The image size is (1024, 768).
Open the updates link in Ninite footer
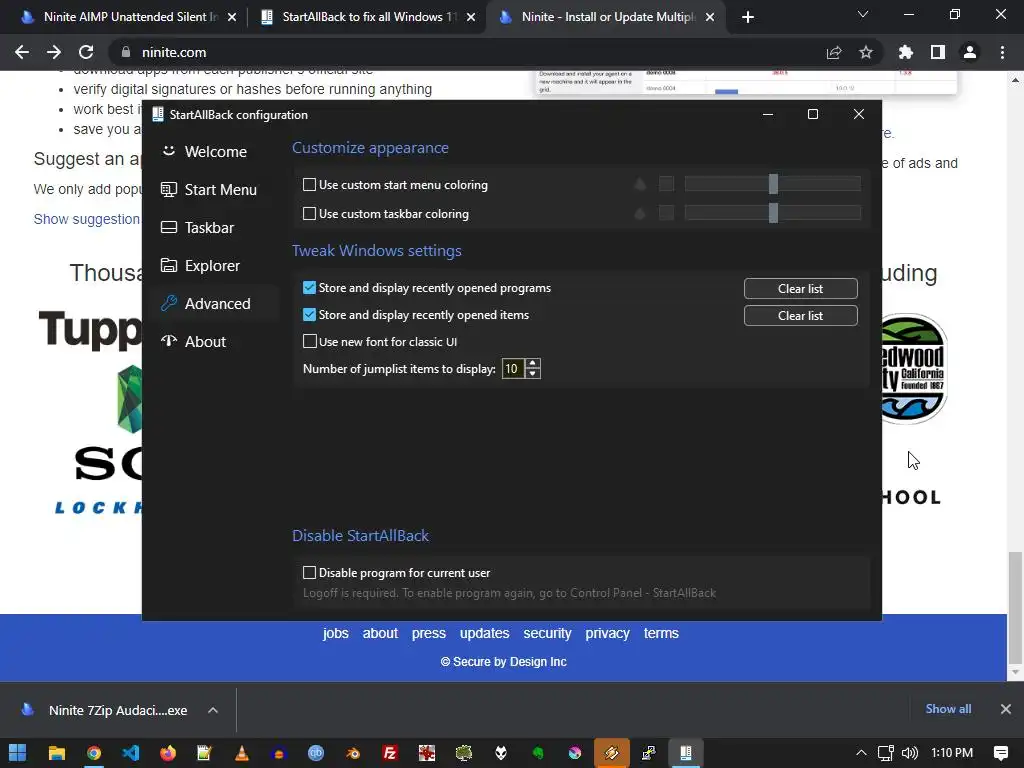(485, 633)
